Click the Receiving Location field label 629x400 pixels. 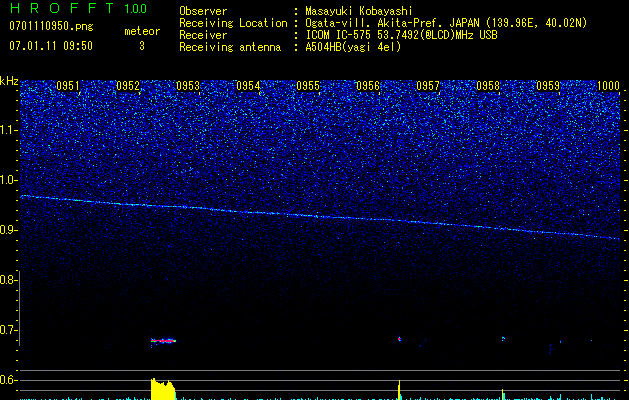coord(233,23)
